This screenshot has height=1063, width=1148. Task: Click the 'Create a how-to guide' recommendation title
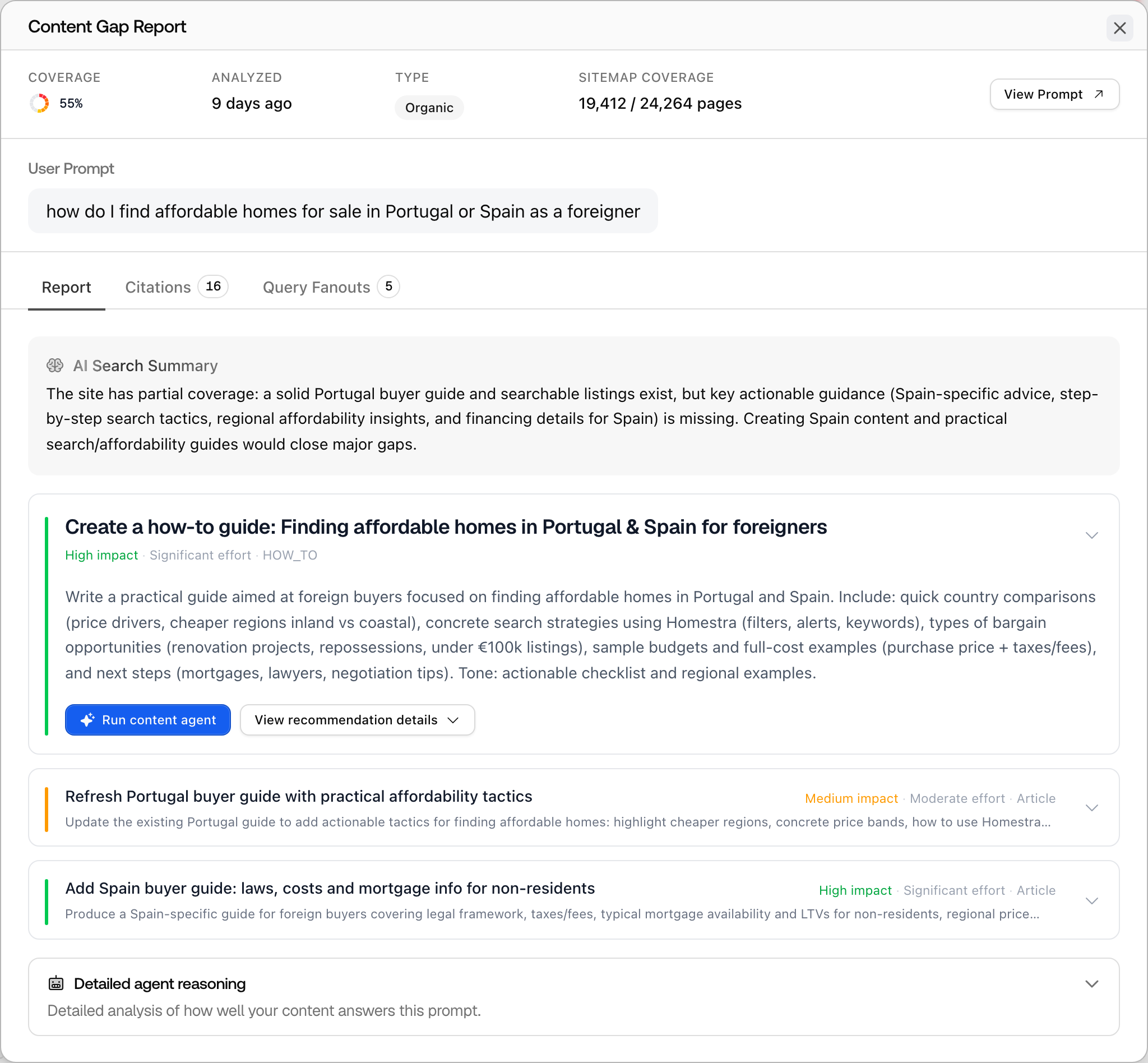(x=446, y=527)
